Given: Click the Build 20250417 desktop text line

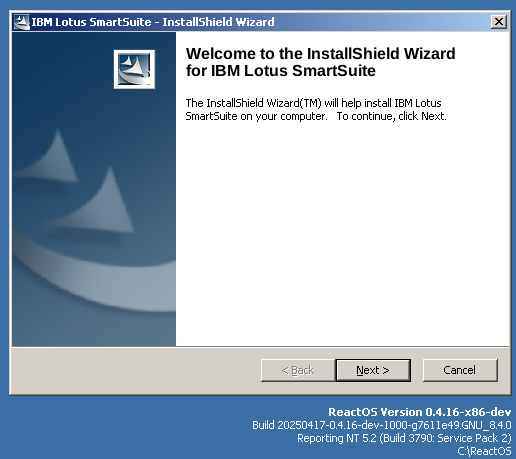Looking at the screenshot, I should pos(382,425).
